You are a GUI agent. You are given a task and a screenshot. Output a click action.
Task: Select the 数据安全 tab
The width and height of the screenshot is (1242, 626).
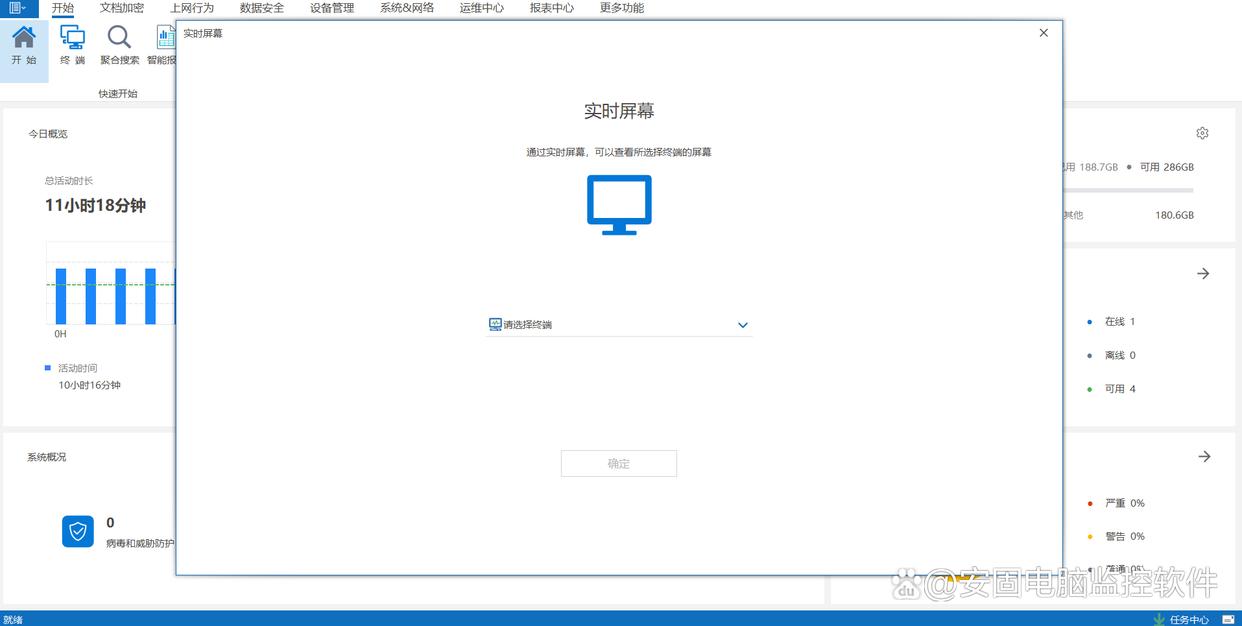[x=262, y=8]
